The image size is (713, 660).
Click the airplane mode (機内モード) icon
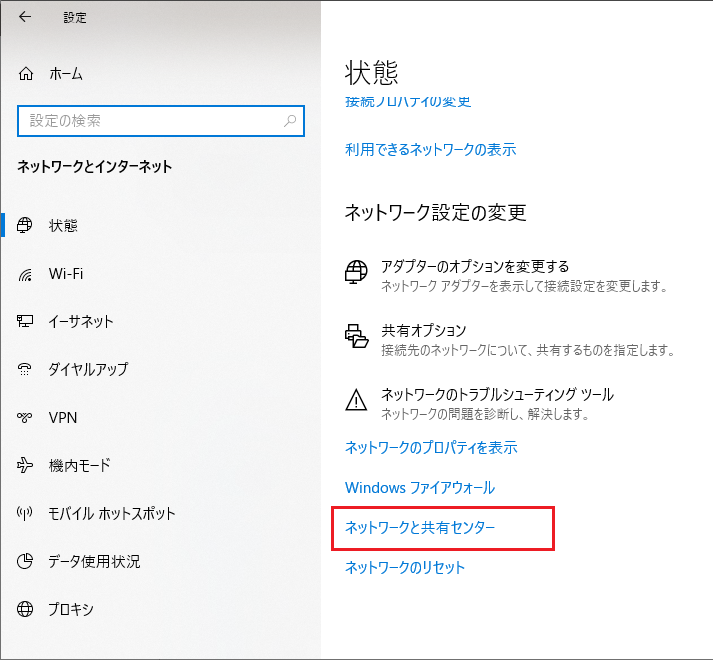coord(27,466)
